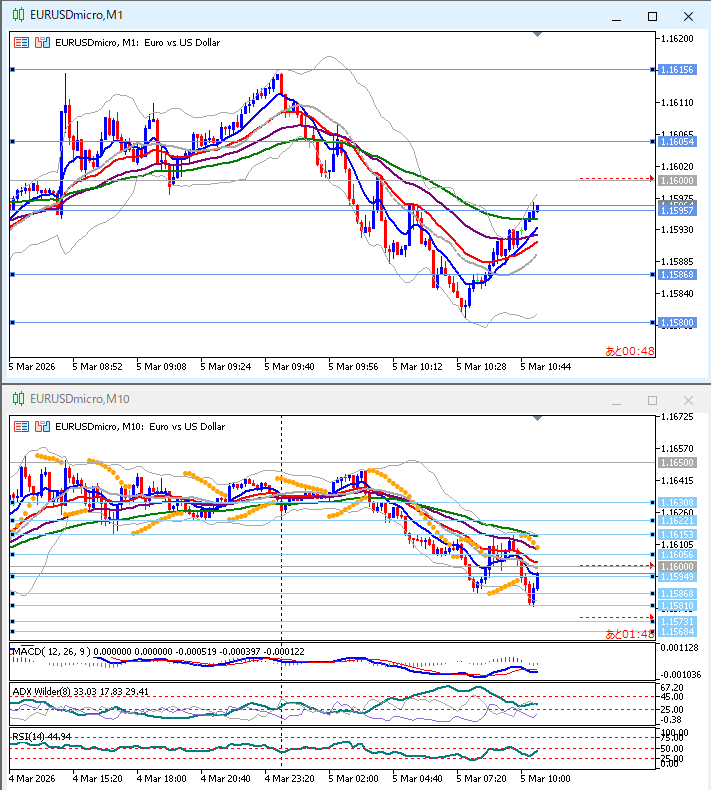Image resolution: width=711 pixels, height=790 pixels.
Task: Select the chart shift triangle on M10 chart
Action: (x=539, y=417)
